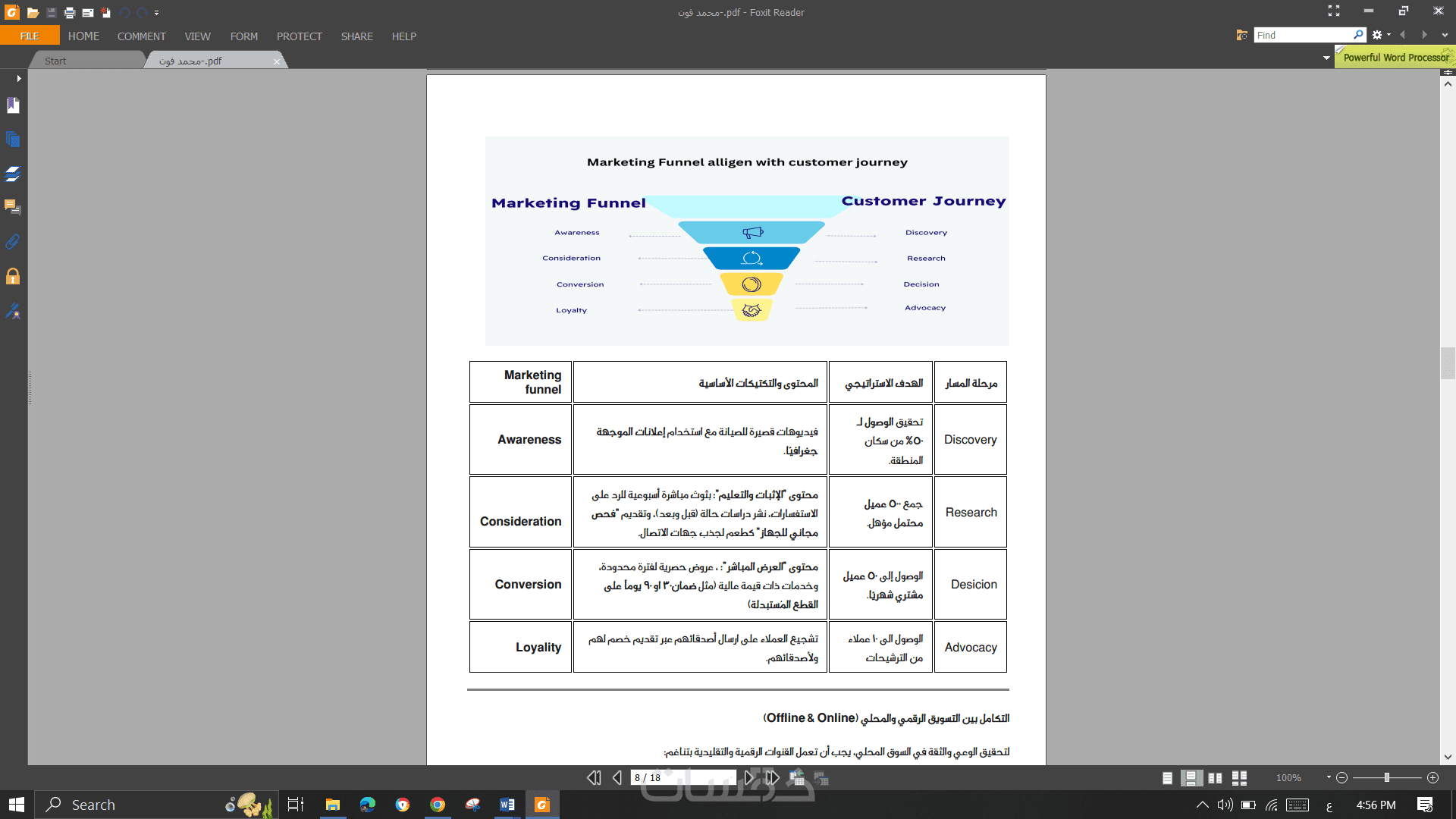Open the Security lock panel
The image size is (1456, 819).
[x=13, y=276]
